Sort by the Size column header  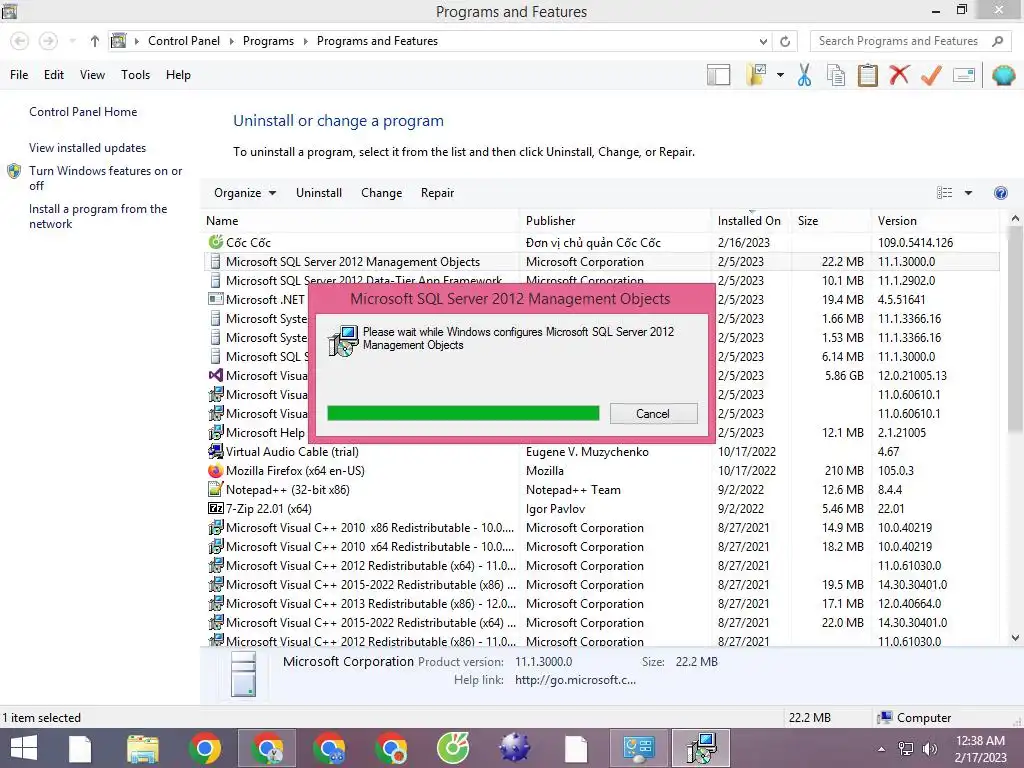click(x=831, y=221)
